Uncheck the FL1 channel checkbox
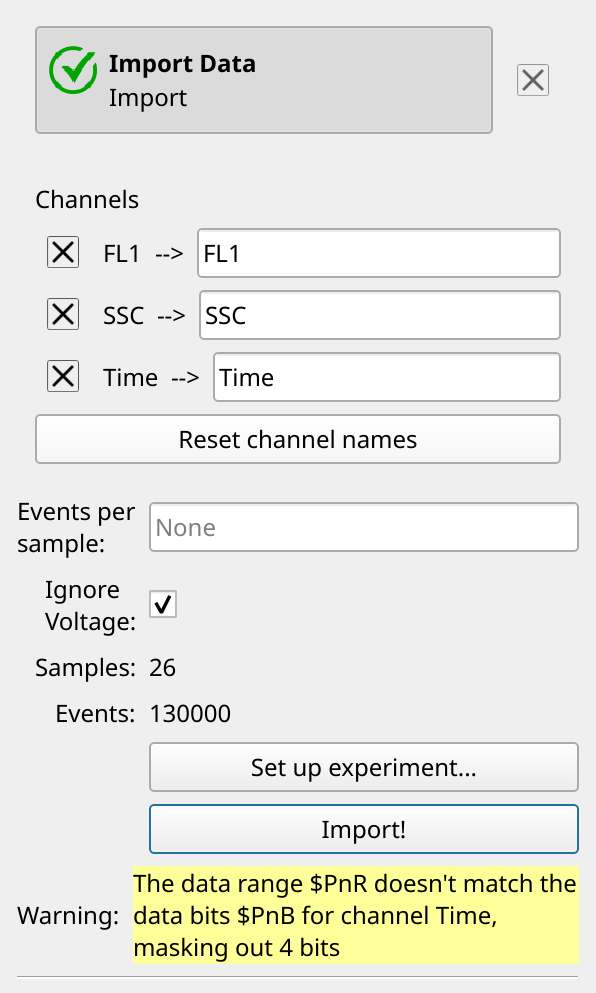The width and height of the screenshot is (596, 993). coord(63,253)
